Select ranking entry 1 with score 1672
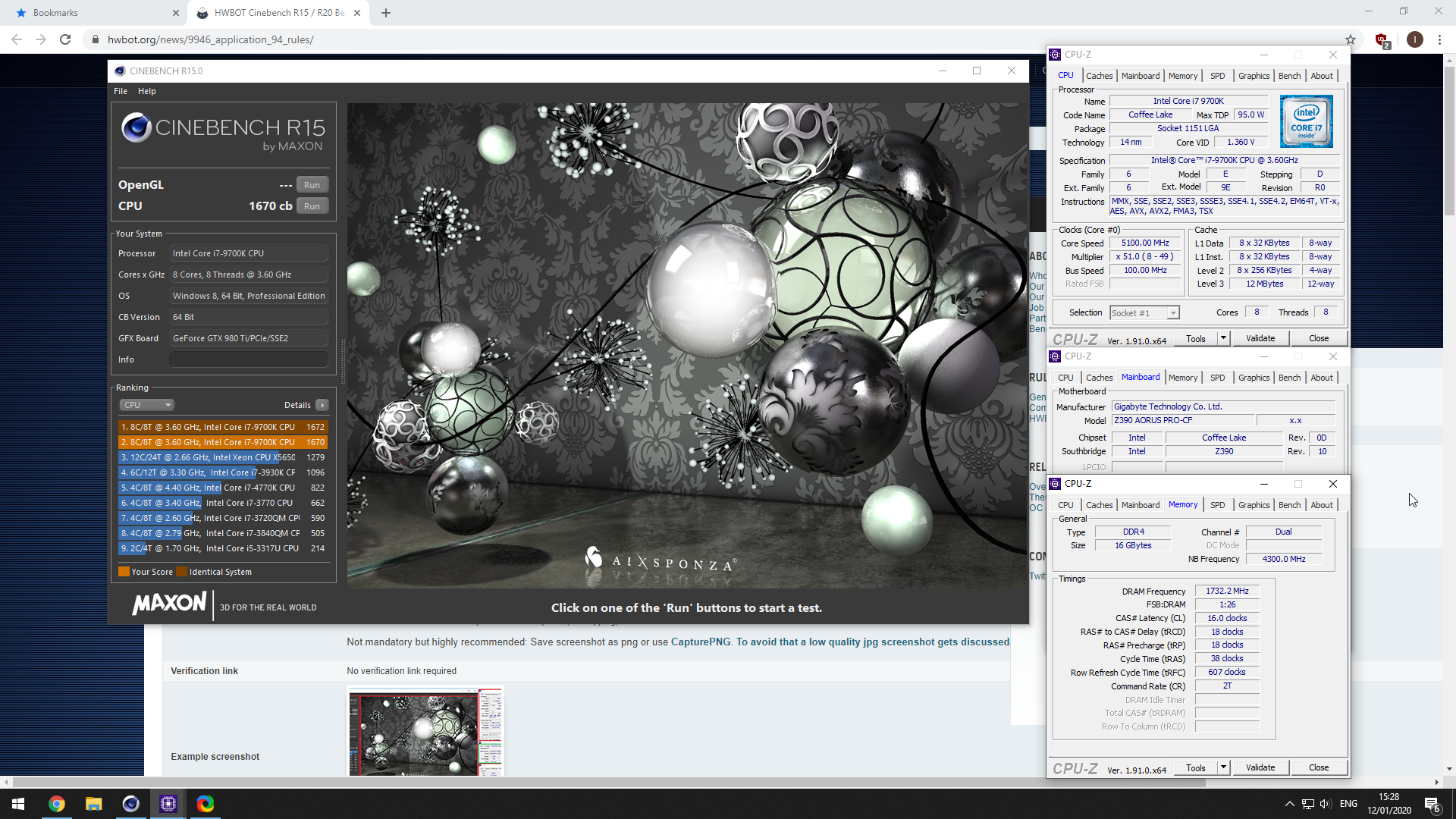The image size is (1456, 819). [223, 427]
